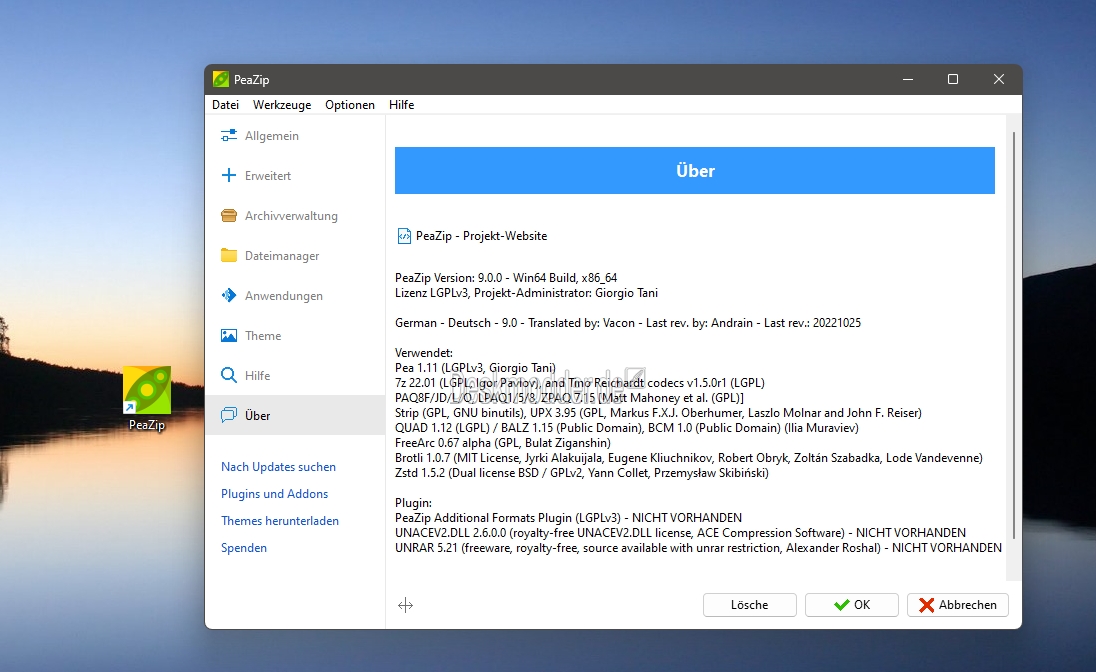Click the PeaZip Version 9.0.0 text line

(506, 278)
